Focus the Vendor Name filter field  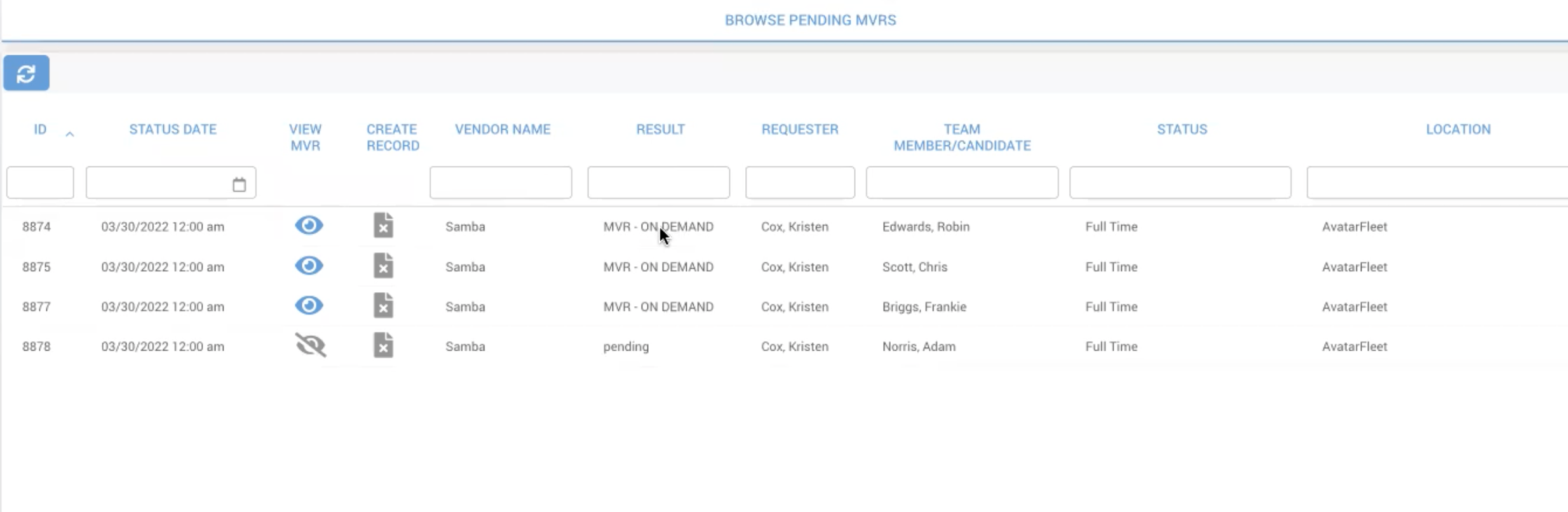[x=501, y=183]
